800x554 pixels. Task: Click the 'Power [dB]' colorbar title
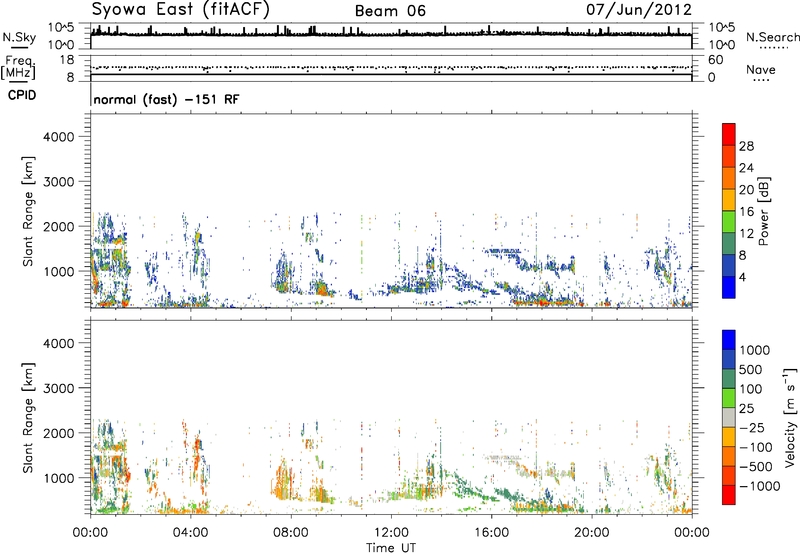tap(763, 211)
